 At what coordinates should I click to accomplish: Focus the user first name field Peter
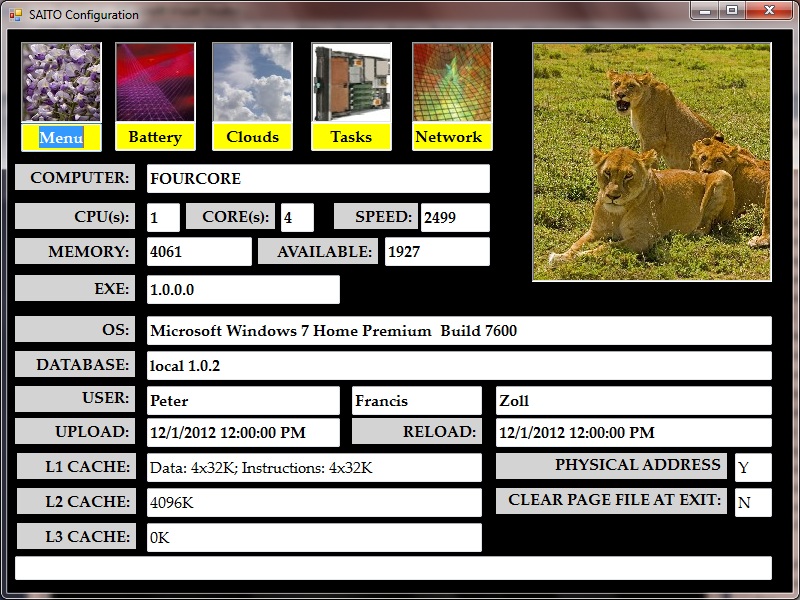pos(243,401)
